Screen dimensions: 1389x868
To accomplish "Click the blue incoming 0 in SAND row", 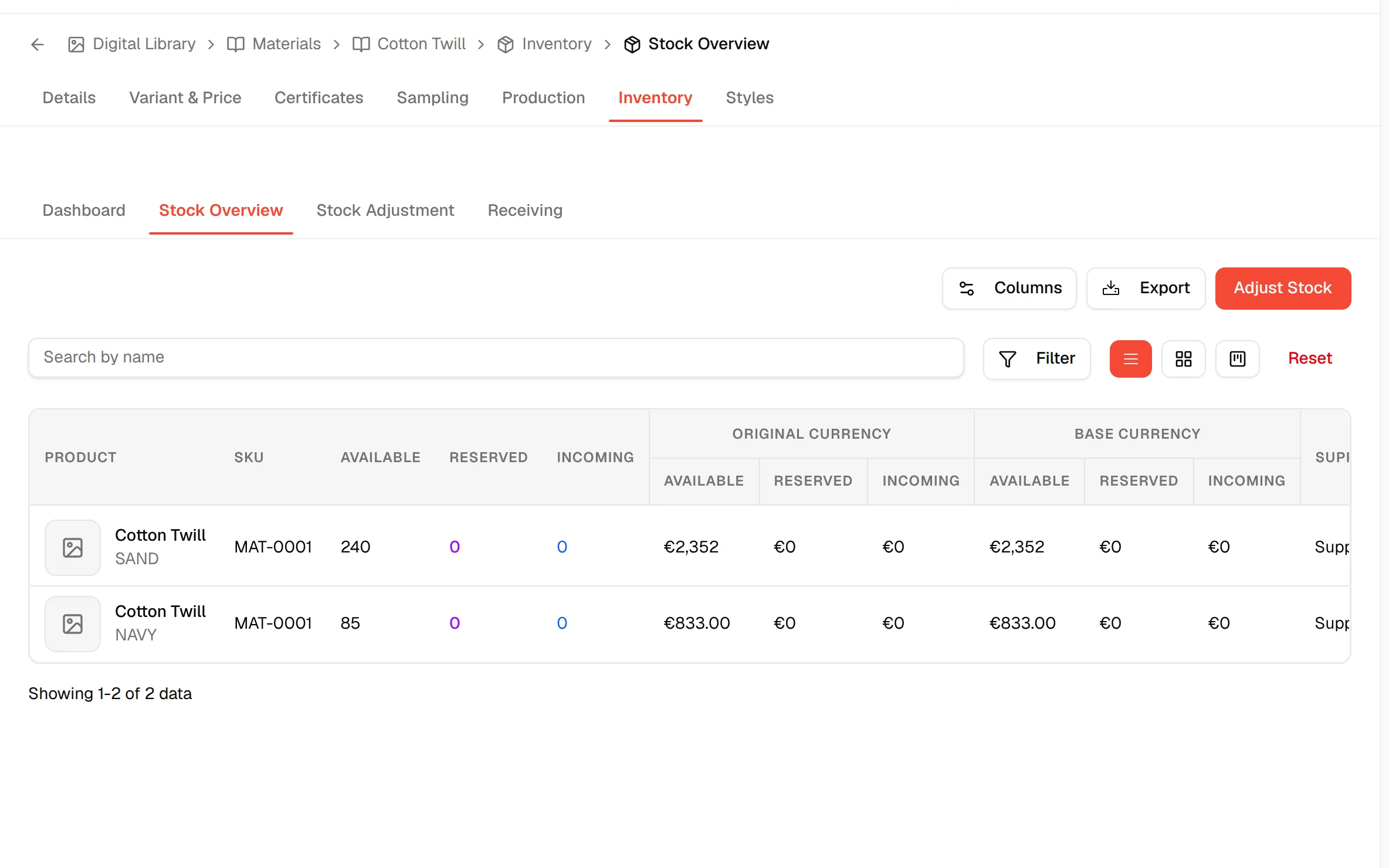I will pos(562,547).
